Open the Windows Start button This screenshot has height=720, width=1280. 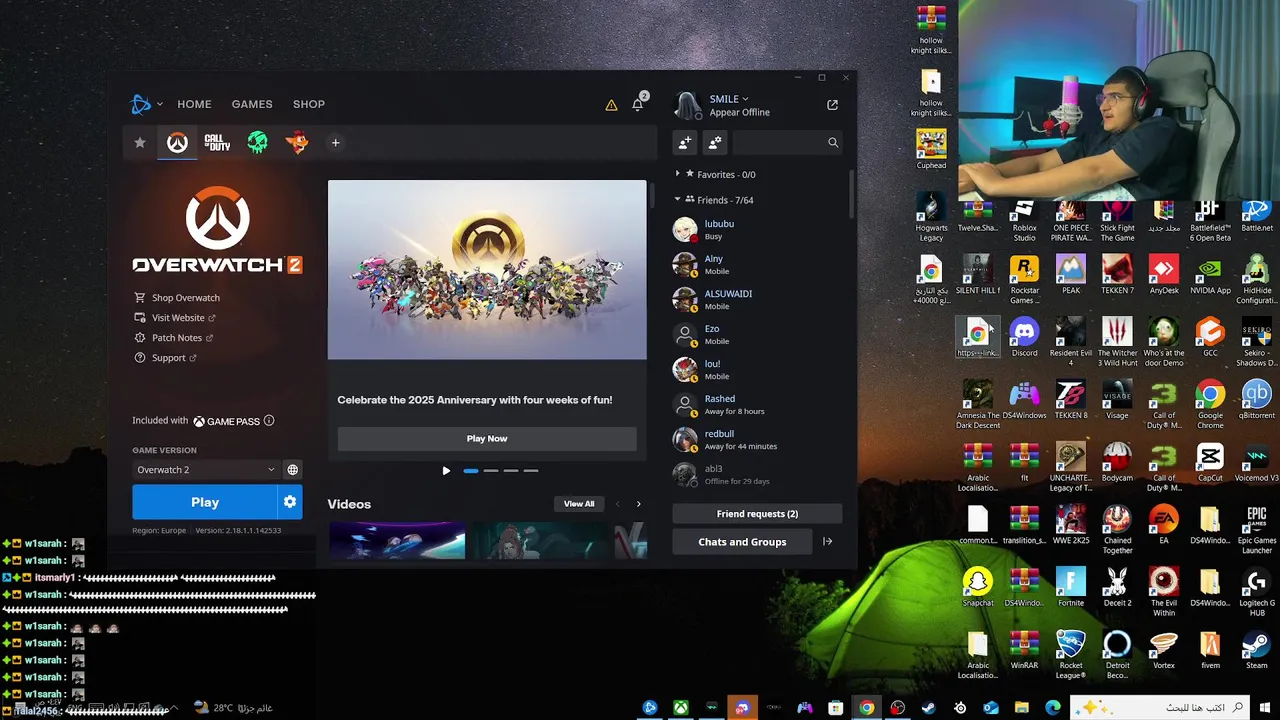point(1265,708)
